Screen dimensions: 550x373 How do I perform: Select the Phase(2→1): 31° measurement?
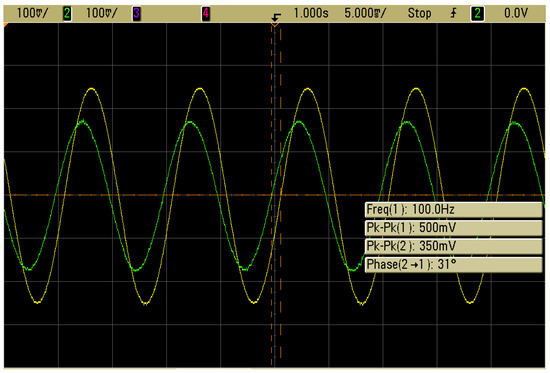(454, 264)
